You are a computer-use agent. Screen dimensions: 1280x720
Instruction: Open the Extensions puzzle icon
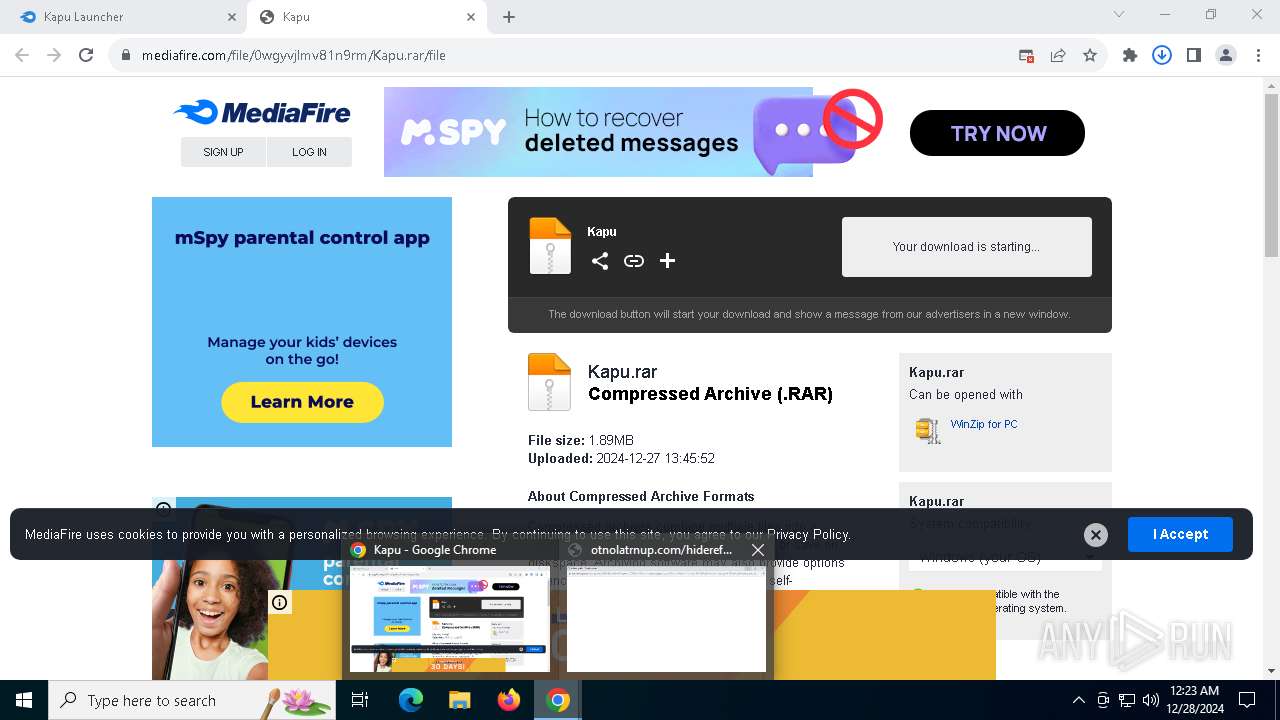click(1130, 55)
